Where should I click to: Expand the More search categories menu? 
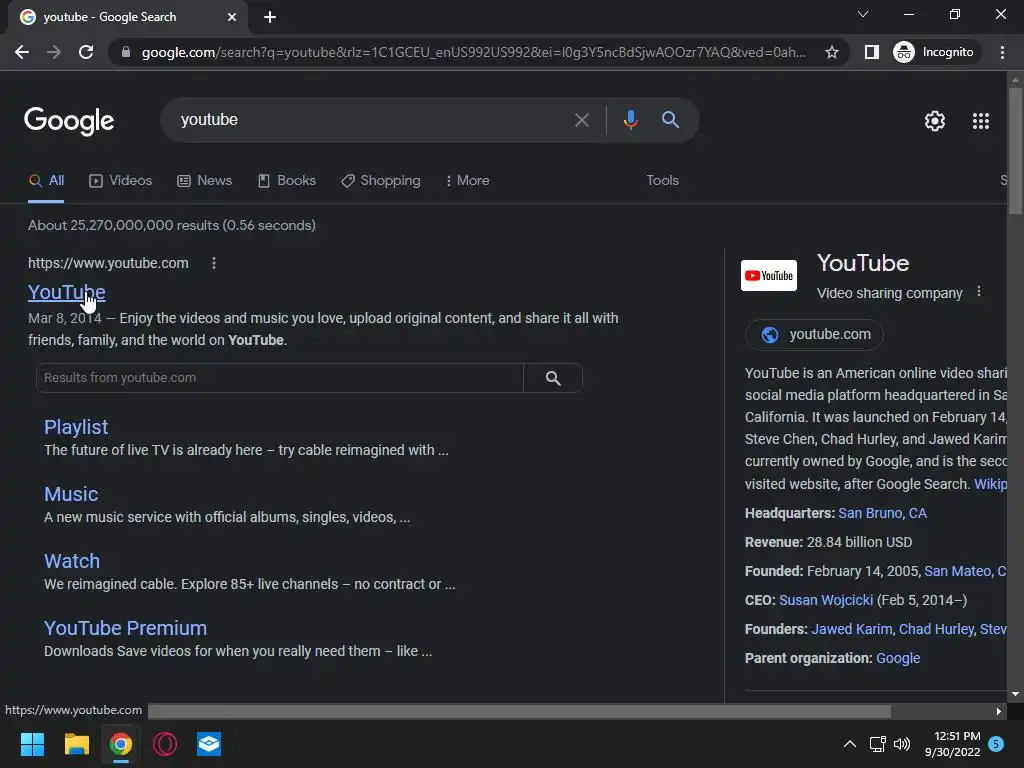[468, 181]
